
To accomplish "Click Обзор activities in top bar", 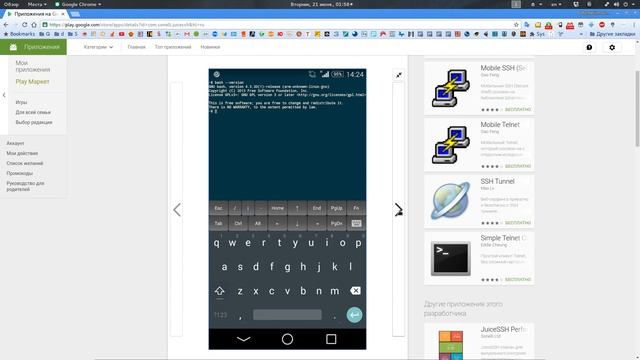I will pos(11,4).
